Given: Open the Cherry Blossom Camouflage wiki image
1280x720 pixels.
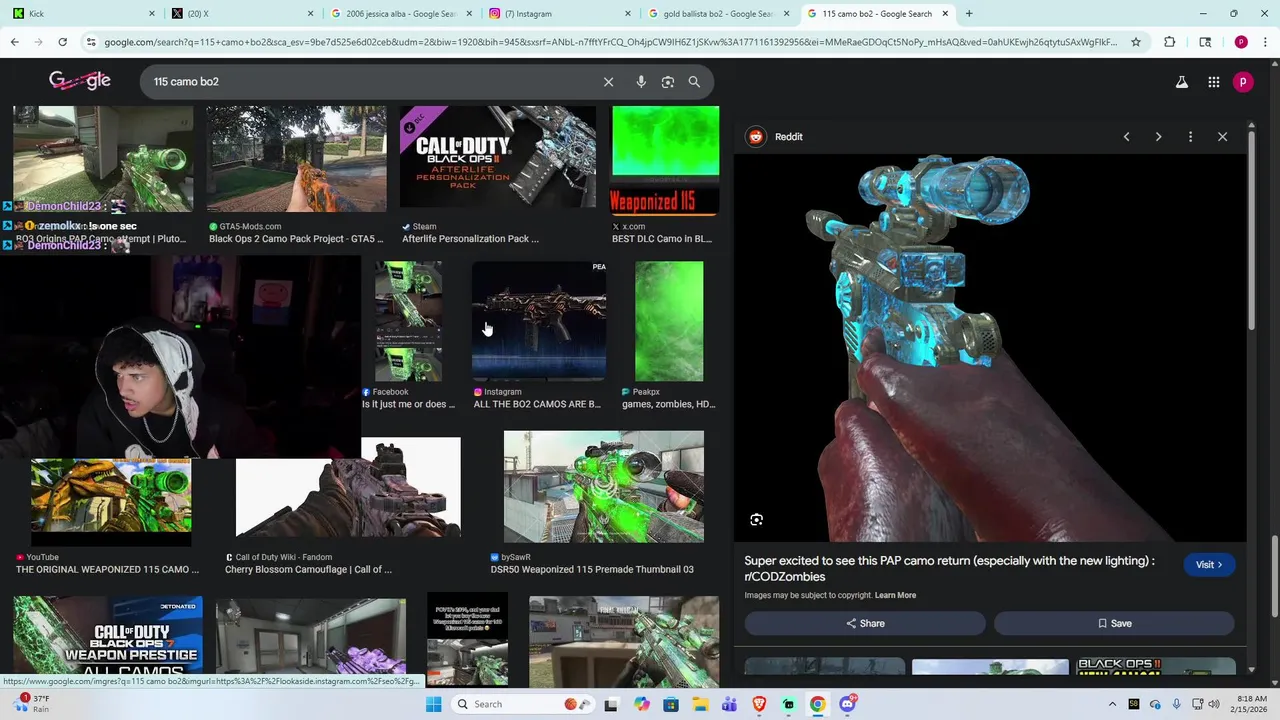Looking at the screenshot, I should [x=348, y=488].
